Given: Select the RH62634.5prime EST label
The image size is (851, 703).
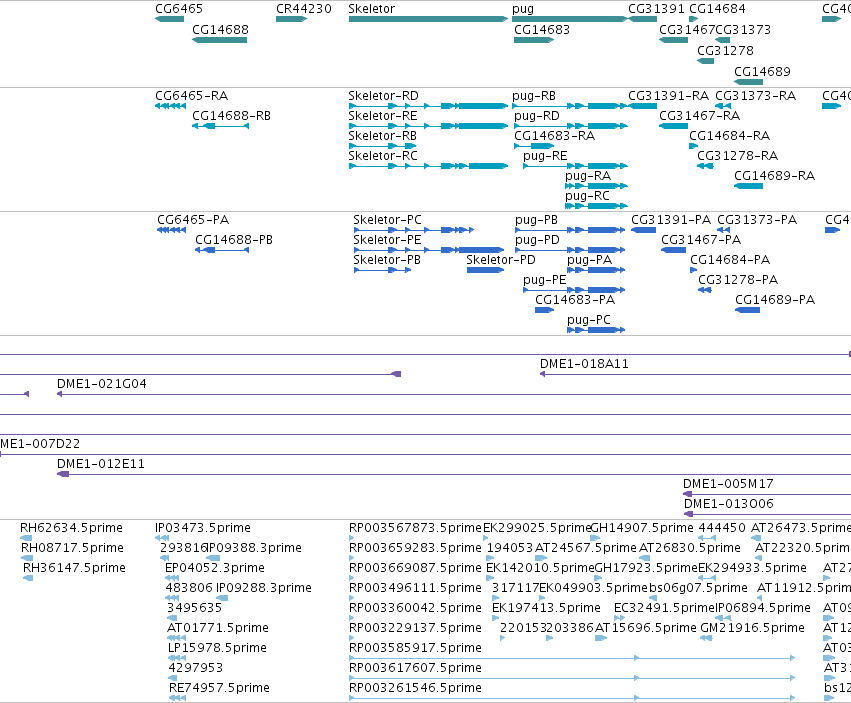Looking at the screenshot, I should 72,528.
